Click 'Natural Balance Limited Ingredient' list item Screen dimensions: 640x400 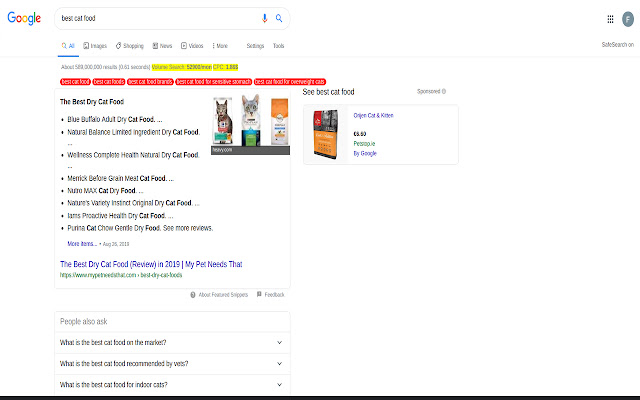click(x=133, y=132)
